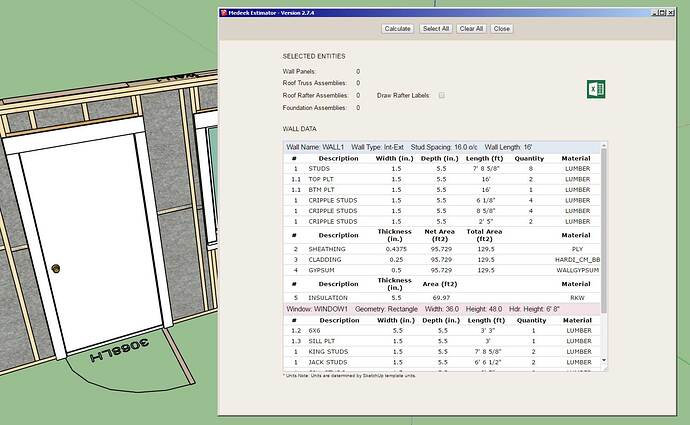Click the wall data scrollbar up arrow
This screenshot has width=690, height=425.
pyautogui.click(x=603, y=145)
